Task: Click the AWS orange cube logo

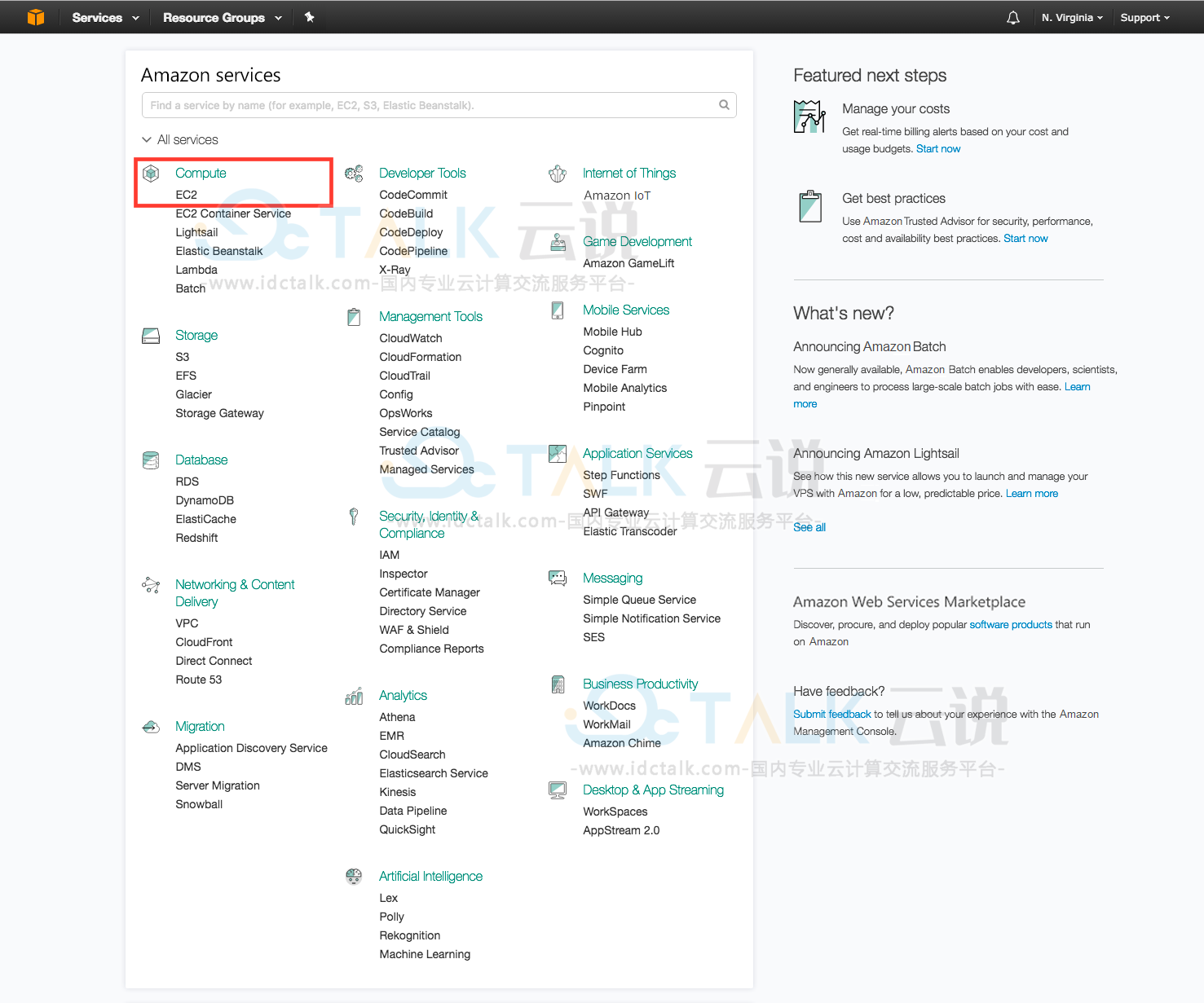Action: pos(36,17)
